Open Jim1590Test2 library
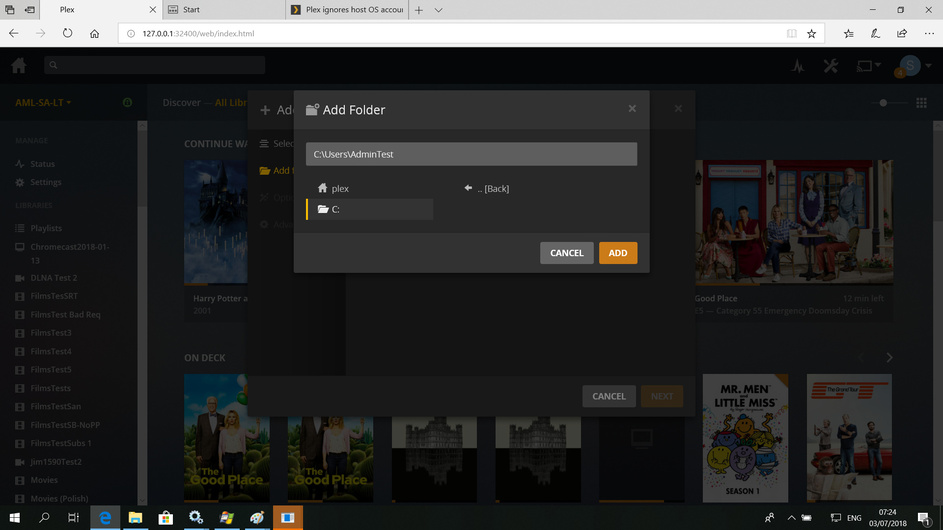Viewport: 943px width, 530px height. click(55, 461)
